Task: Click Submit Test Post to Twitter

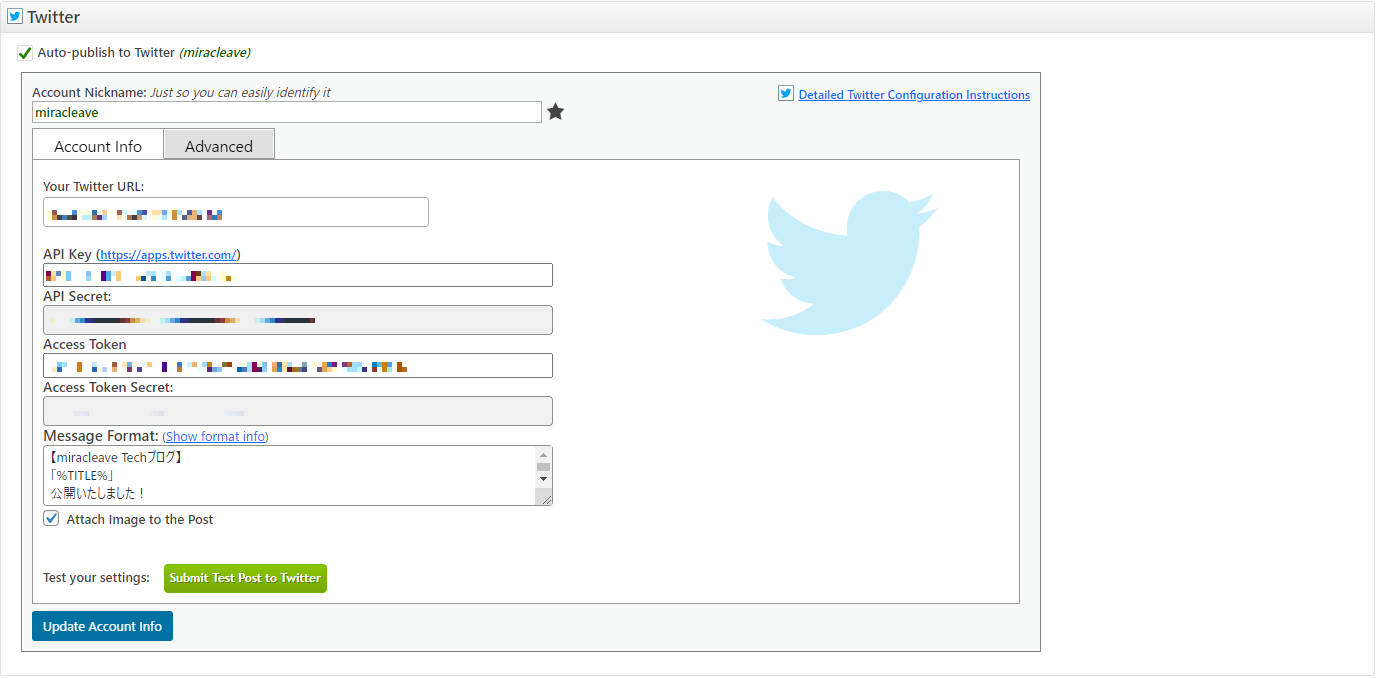Action: pyautogui.click(x=245, y=578)
